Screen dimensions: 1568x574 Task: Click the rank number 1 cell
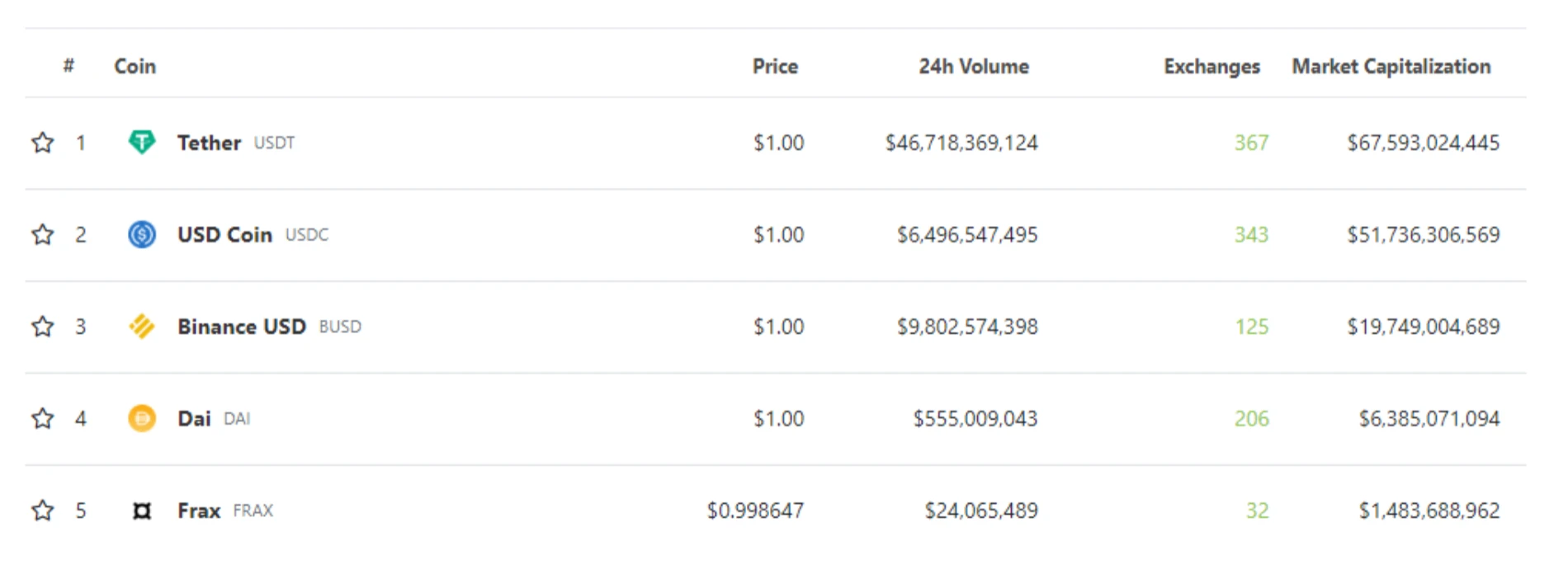tap(82, 142)
